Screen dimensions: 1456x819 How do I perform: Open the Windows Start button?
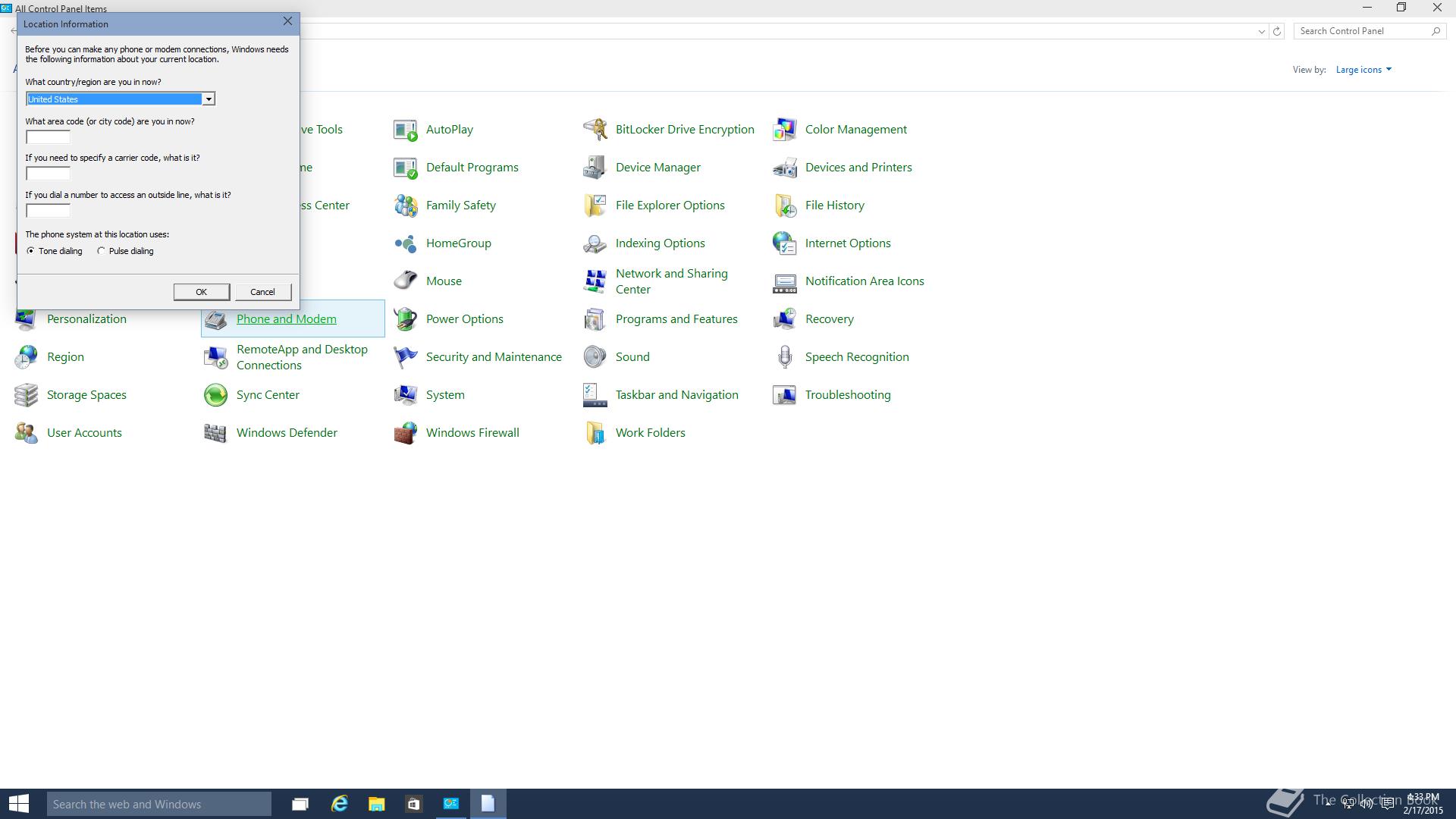pyautogui.click(x=19, y=804)
